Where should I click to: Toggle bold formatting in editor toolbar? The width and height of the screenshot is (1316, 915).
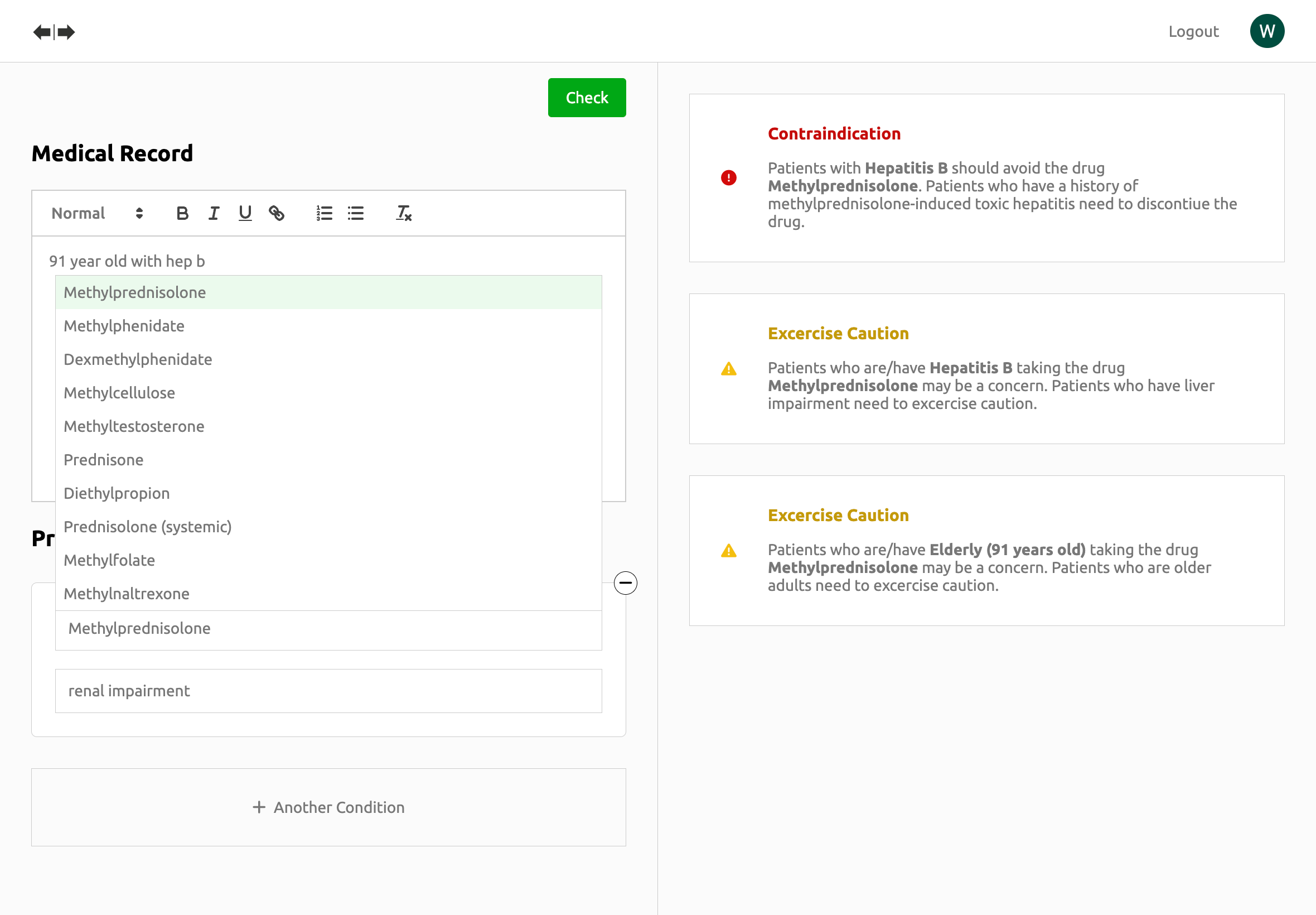click(x=182, y=213)
